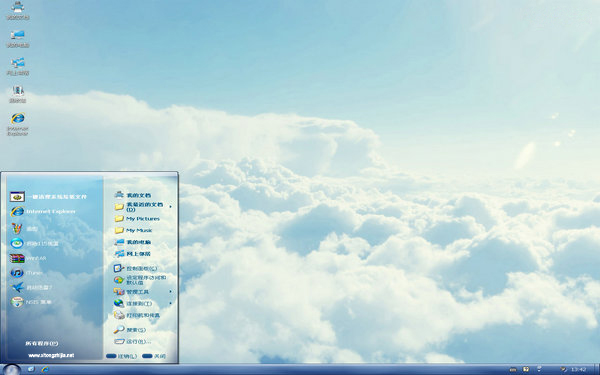Click the shut down button
The height and width of the screenshot is (375, 600).
coord(154,356)
